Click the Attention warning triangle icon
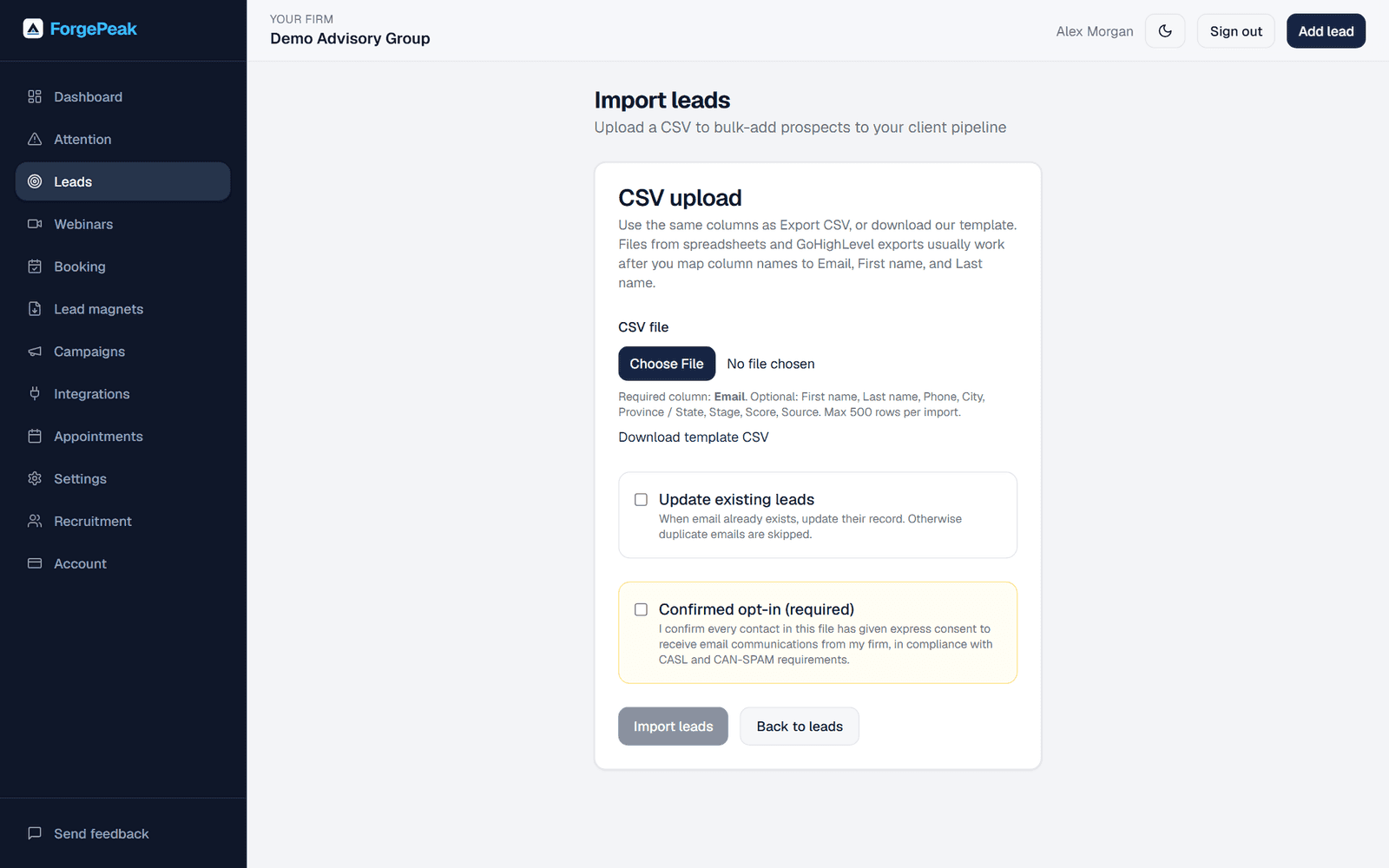1389x868 pixels. (35, 139)
